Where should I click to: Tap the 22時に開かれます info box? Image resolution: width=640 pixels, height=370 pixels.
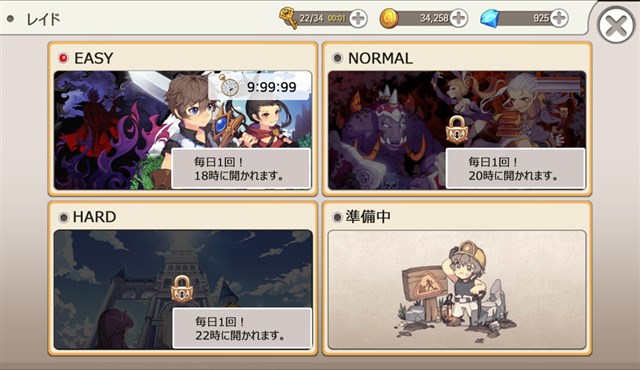[242, 328]
